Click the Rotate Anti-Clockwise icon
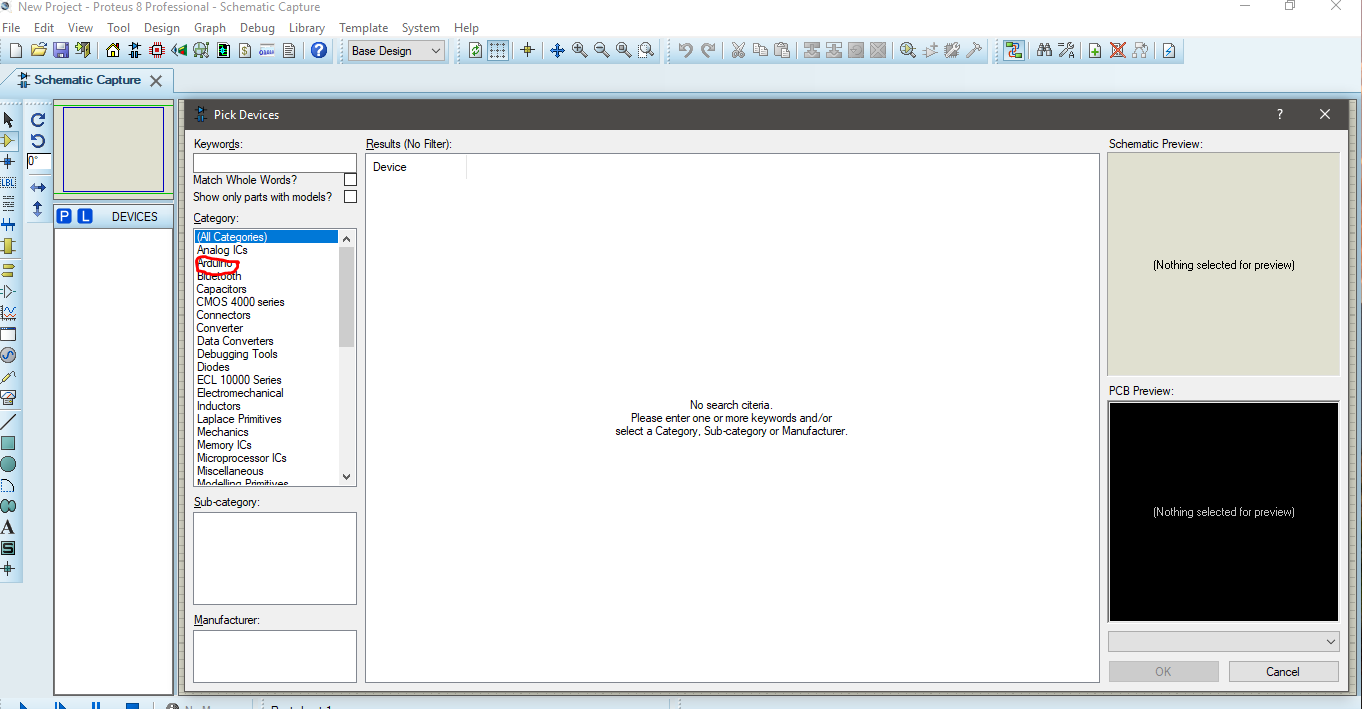The image size is (1362, 709). (x=38, y=140)
